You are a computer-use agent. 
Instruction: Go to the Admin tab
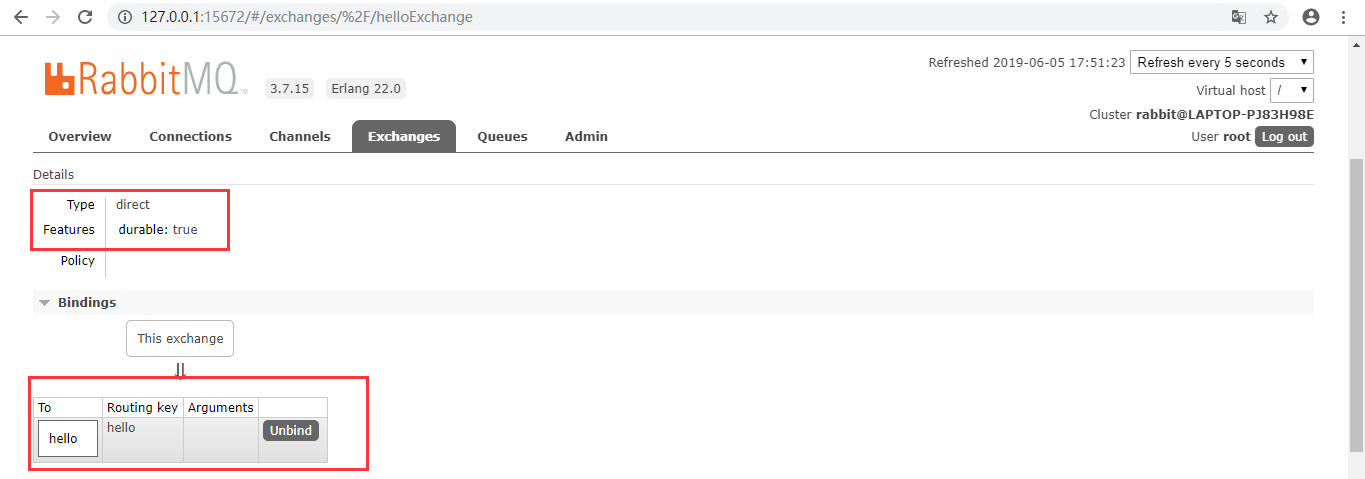pyautogui.click(x=586, y=136)
